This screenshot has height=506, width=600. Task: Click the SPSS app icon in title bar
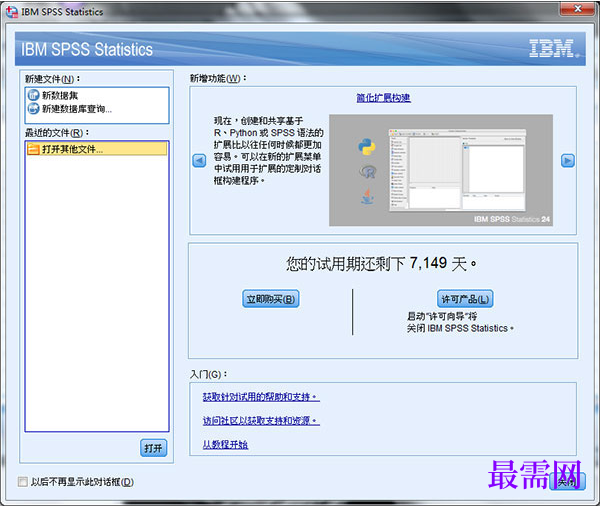[x=12, y=12]
